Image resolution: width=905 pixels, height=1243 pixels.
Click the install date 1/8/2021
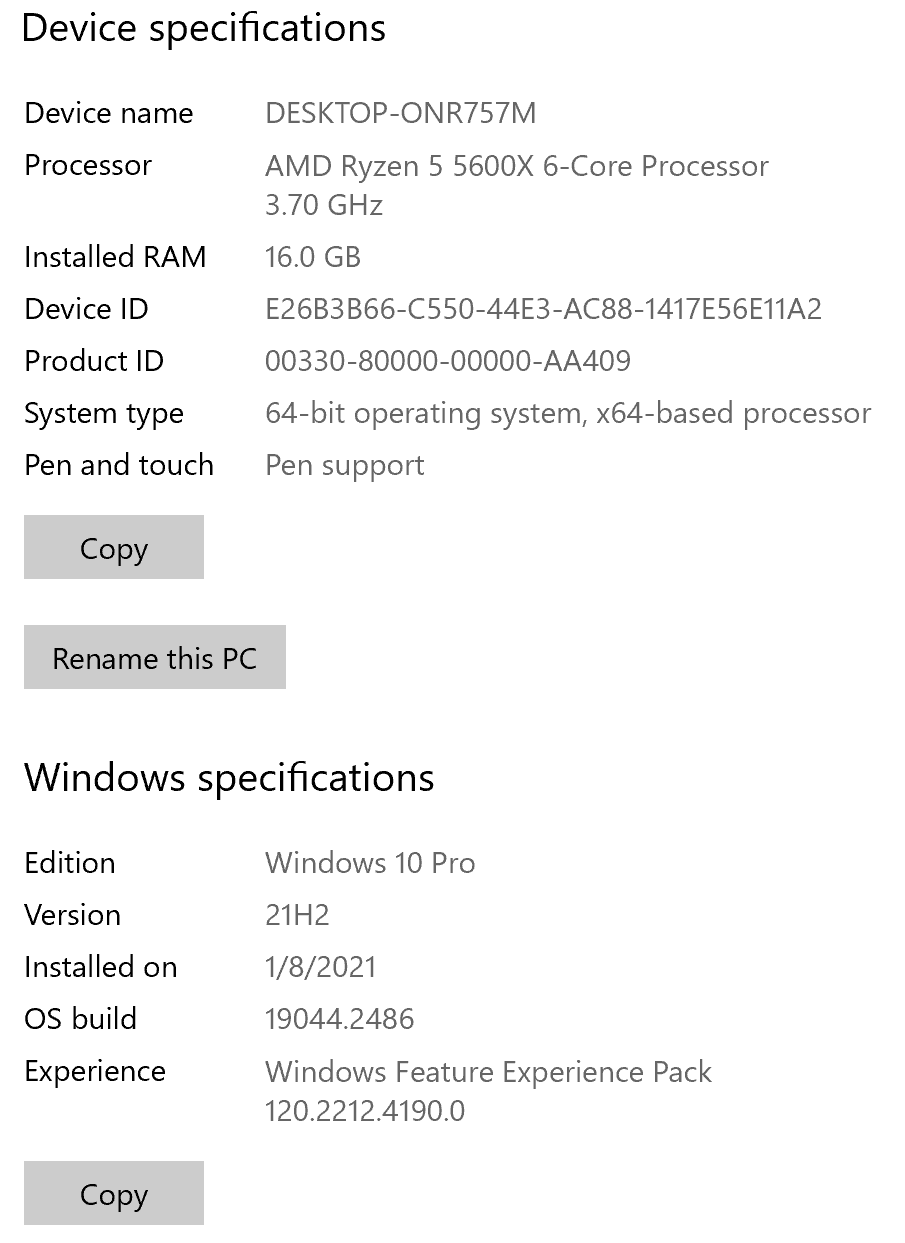[320, 967]
